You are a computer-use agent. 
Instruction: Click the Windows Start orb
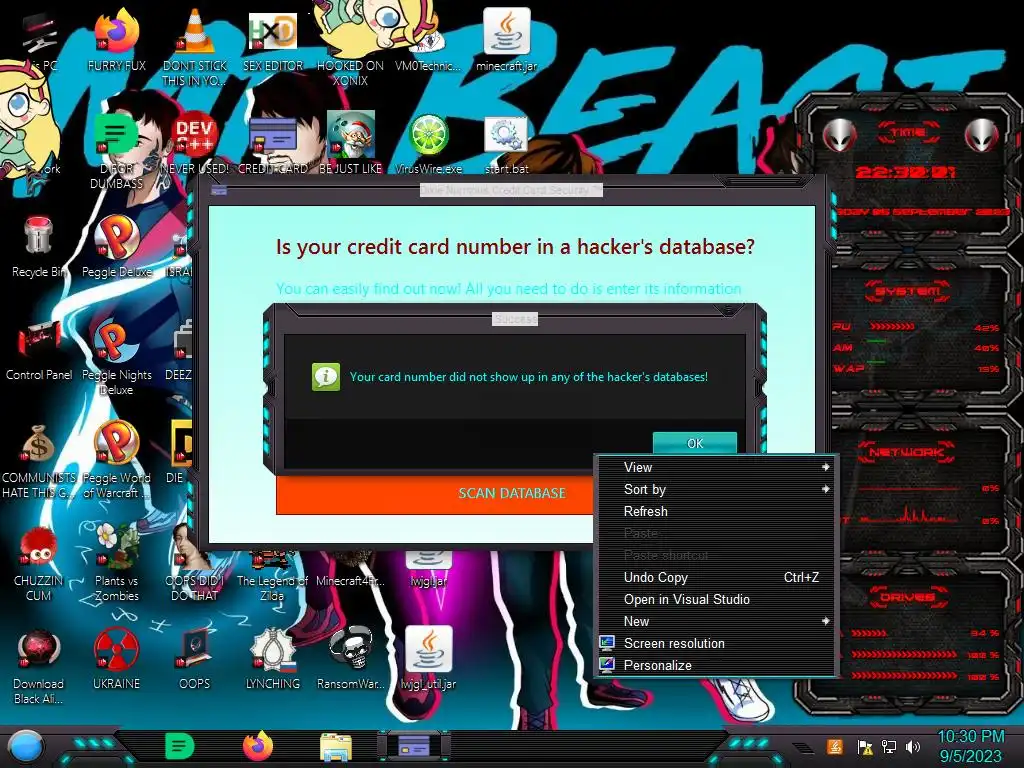pos(26,746)
